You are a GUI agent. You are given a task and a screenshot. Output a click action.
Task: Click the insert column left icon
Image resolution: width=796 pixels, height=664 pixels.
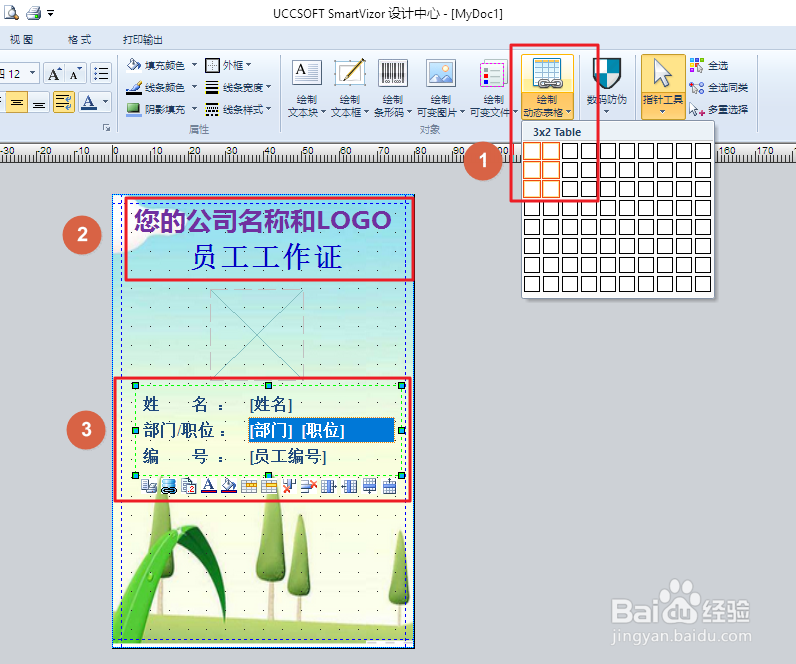coord(349,486)
